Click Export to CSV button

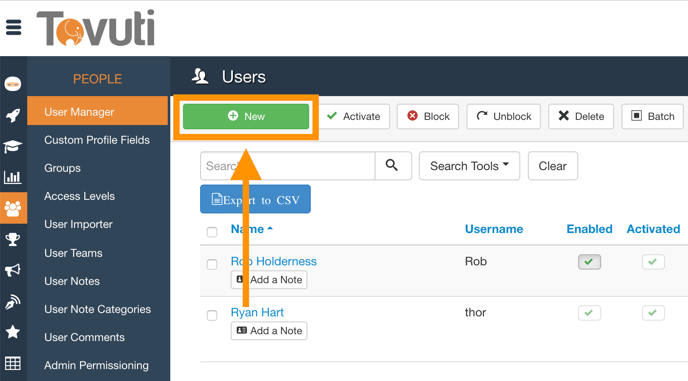pos(255,199)
